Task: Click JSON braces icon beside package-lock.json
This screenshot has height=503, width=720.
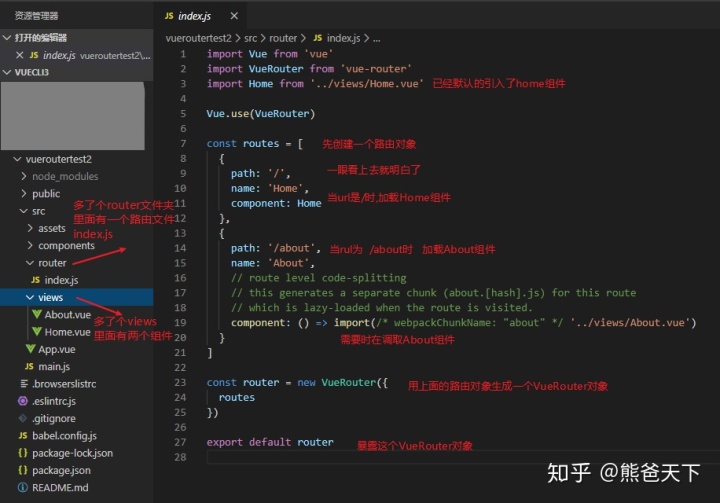Action: (22, 453)
